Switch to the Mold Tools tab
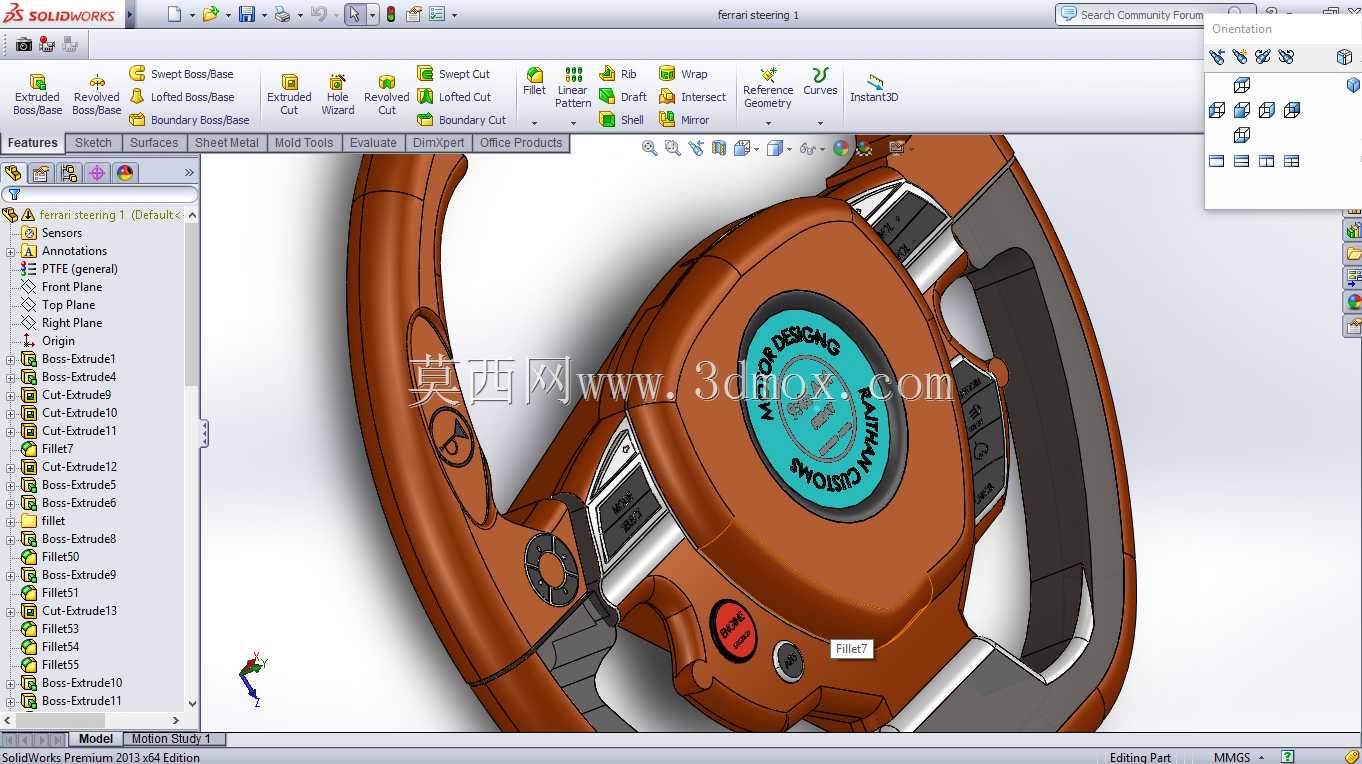Screen dimensions: 1362x764 coord(304,143)
